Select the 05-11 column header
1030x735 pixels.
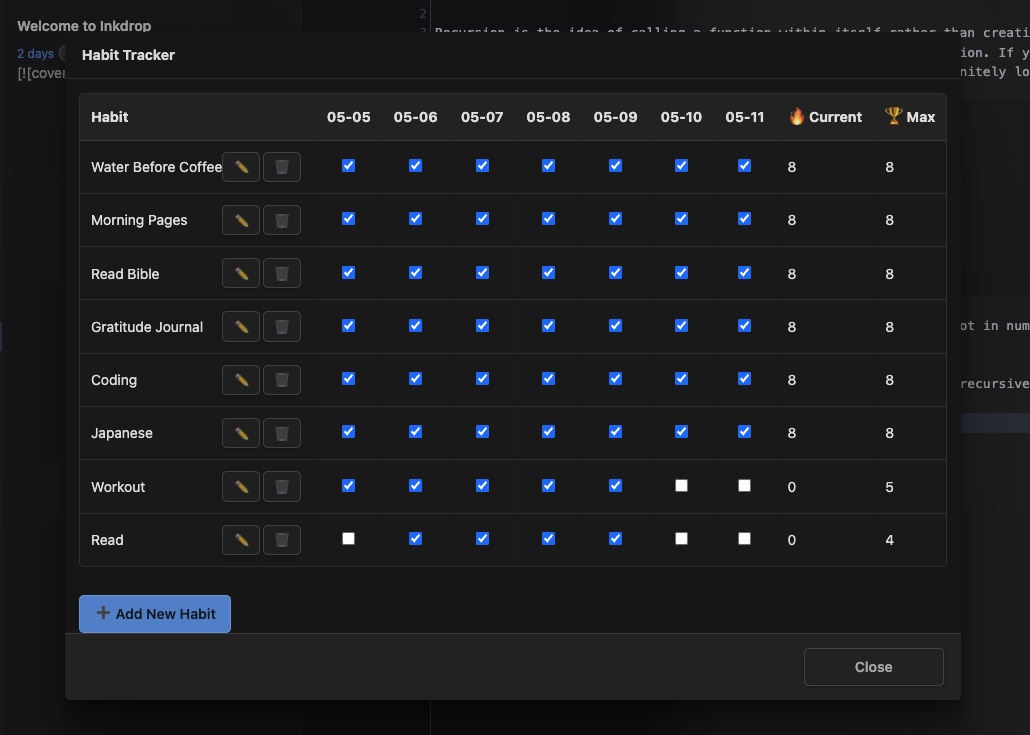click(744, 117)
